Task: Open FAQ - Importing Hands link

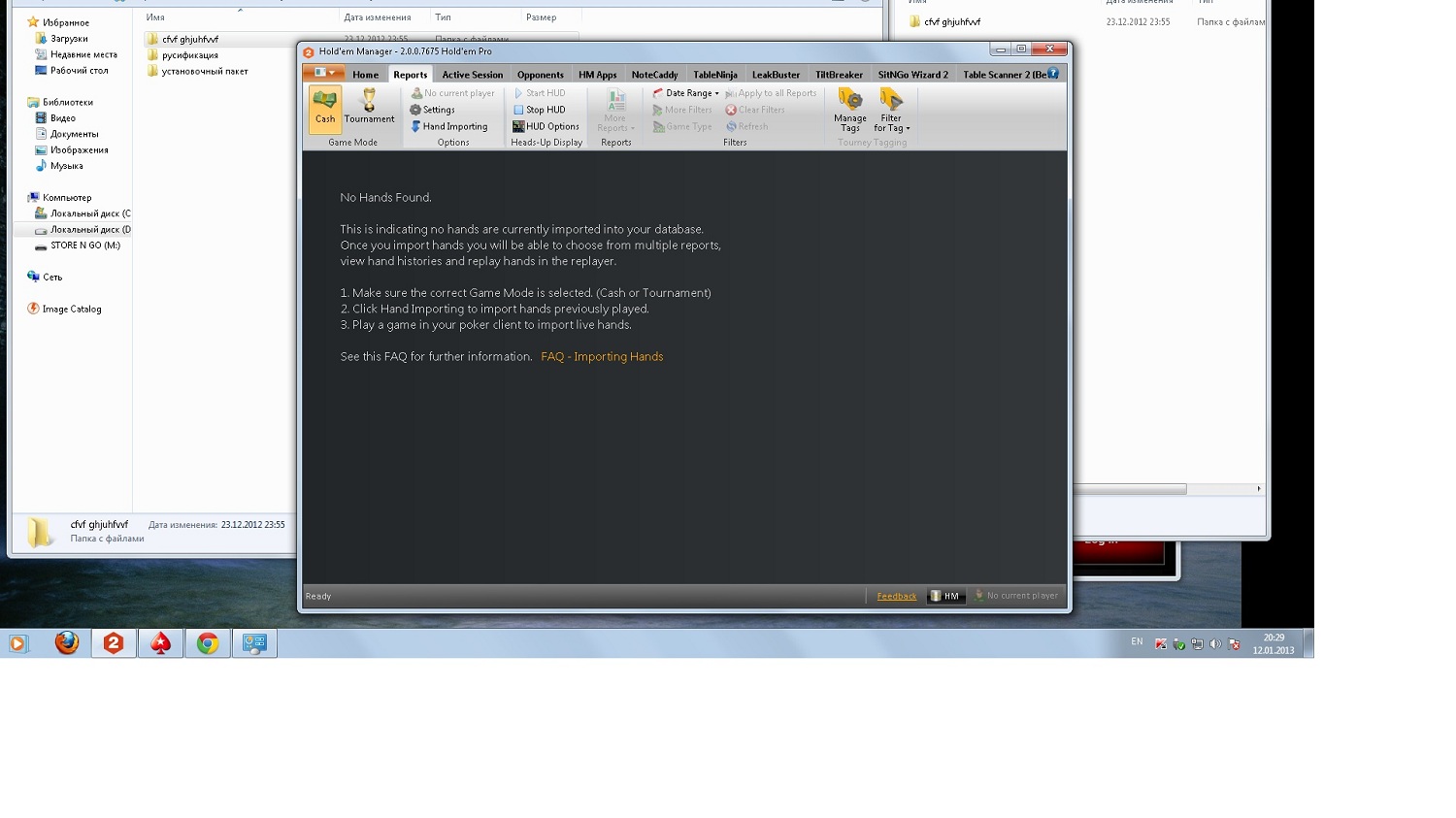Action: tap(602, 357)
